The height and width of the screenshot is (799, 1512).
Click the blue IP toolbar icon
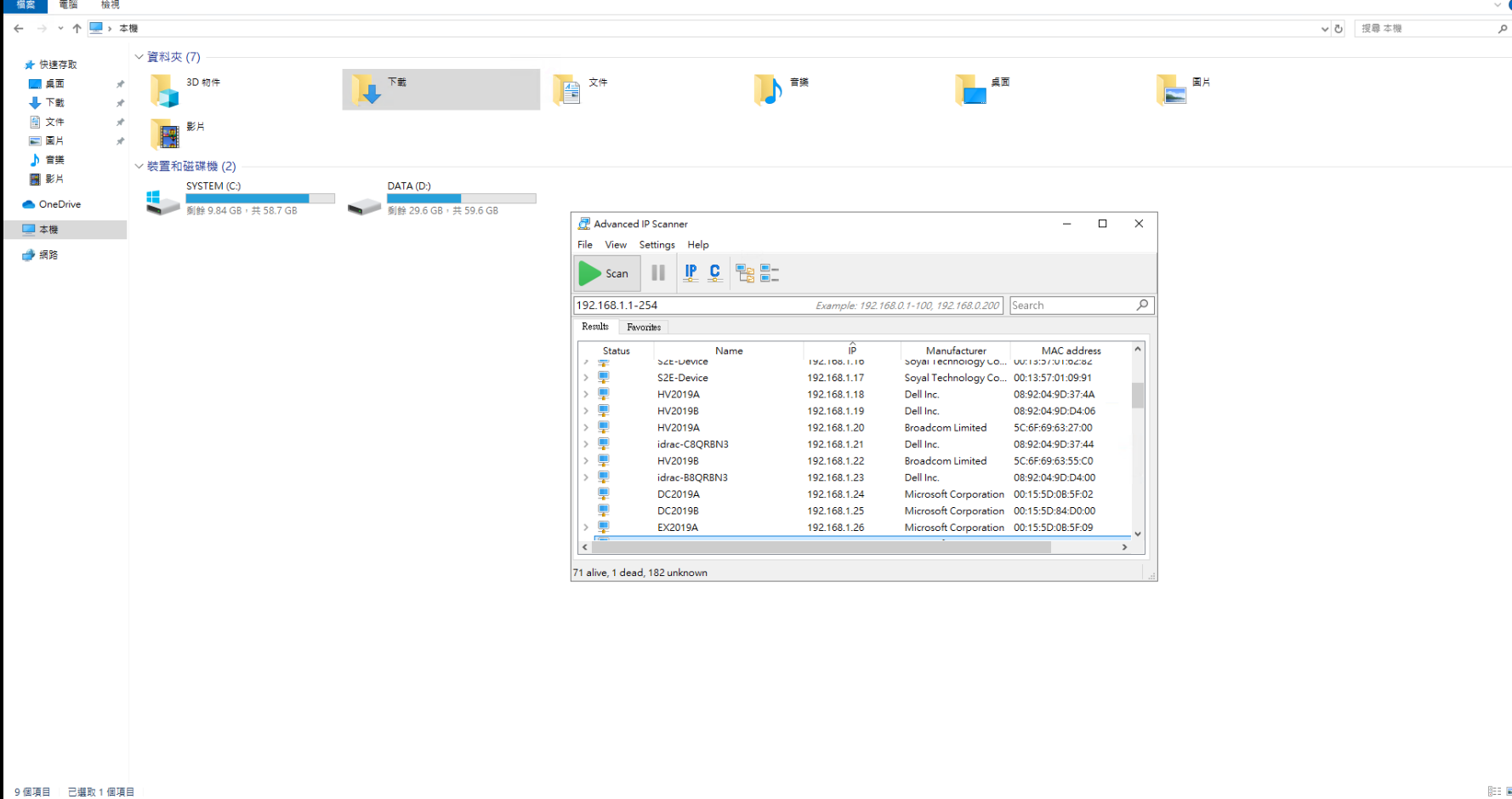(691, 273)
